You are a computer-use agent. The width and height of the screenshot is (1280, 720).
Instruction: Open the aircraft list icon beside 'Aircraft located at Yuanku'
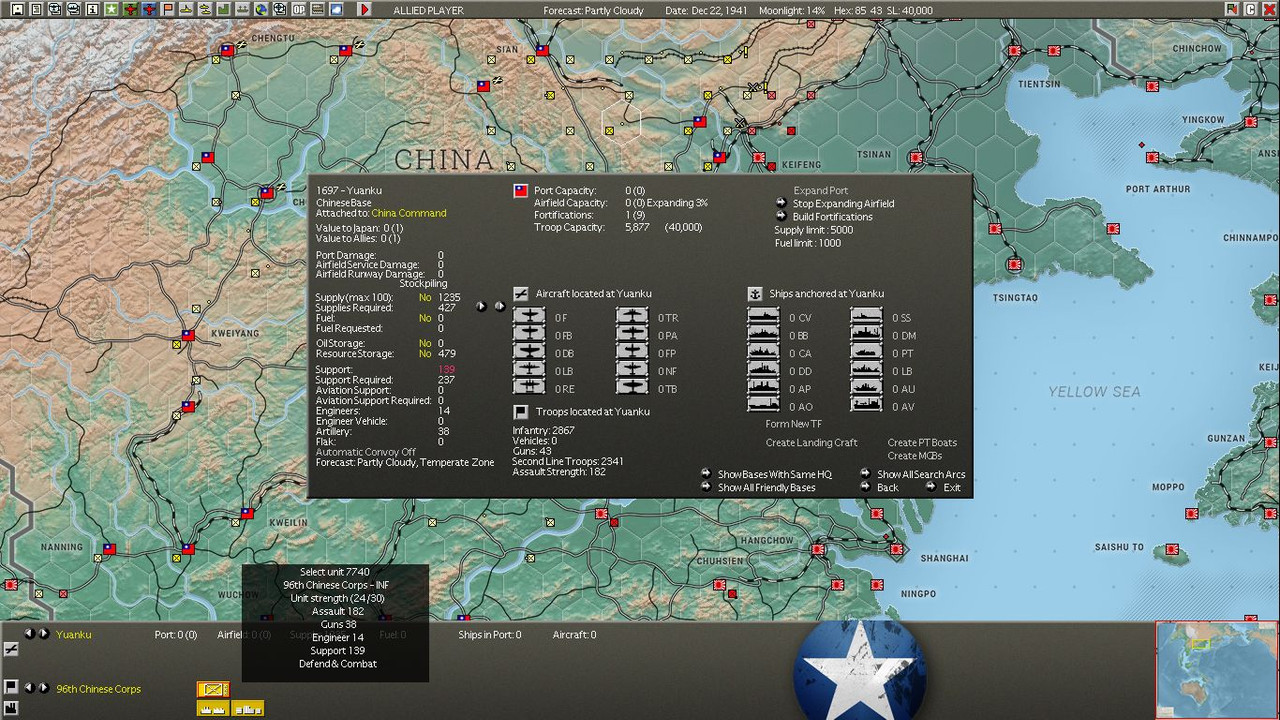point(520,293)
